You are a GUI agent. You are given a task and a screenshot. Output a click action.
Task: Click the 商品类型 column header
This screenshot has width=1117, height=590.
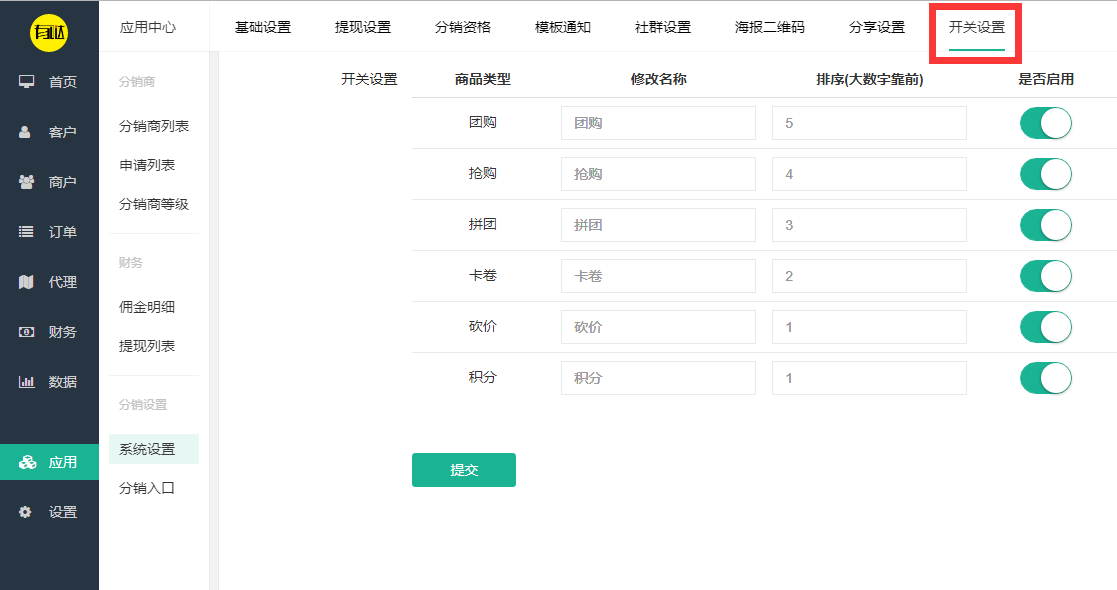point(483,79)
